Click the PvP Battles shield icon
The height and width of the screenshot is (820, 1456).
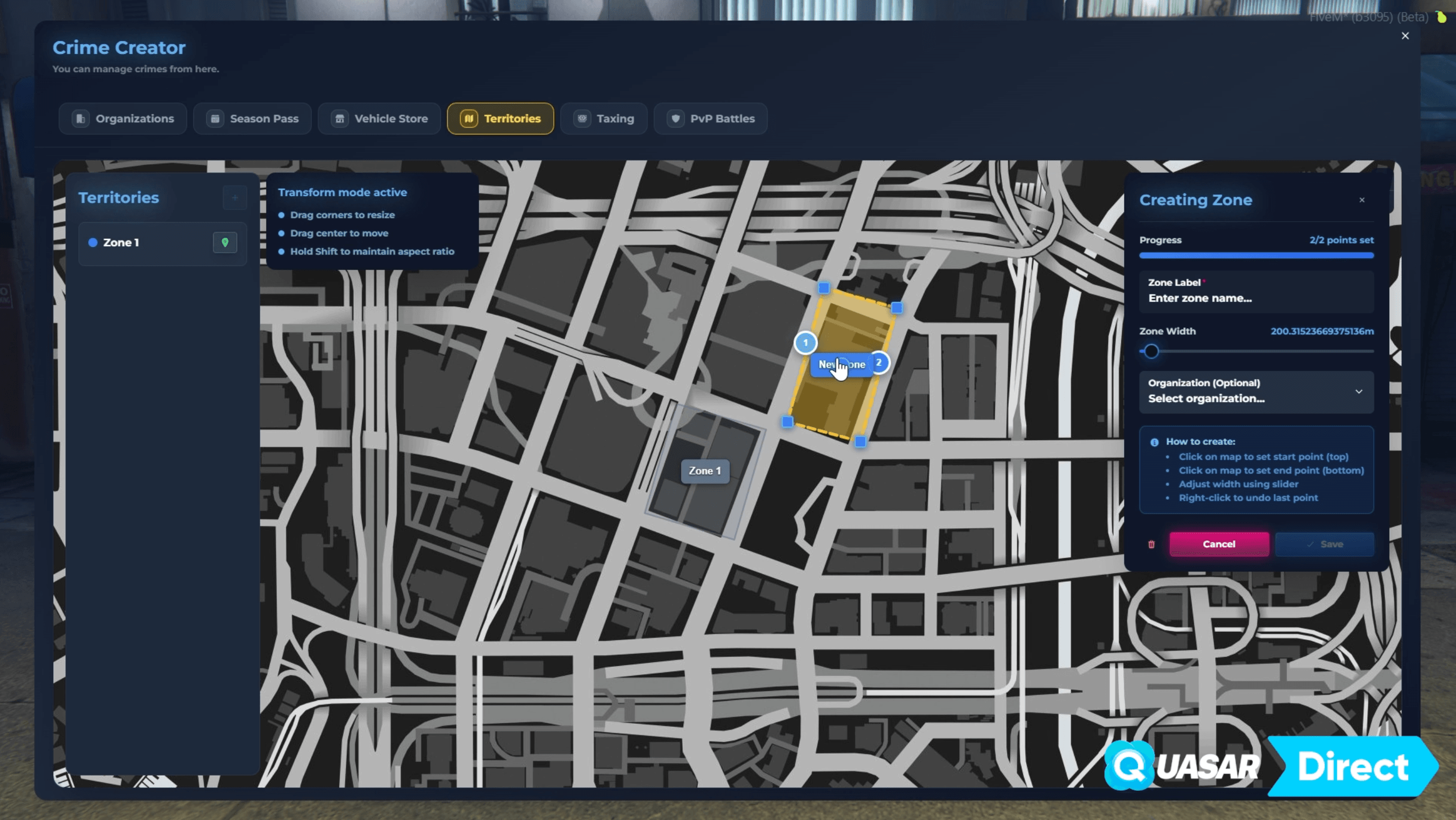click(677, 119)
